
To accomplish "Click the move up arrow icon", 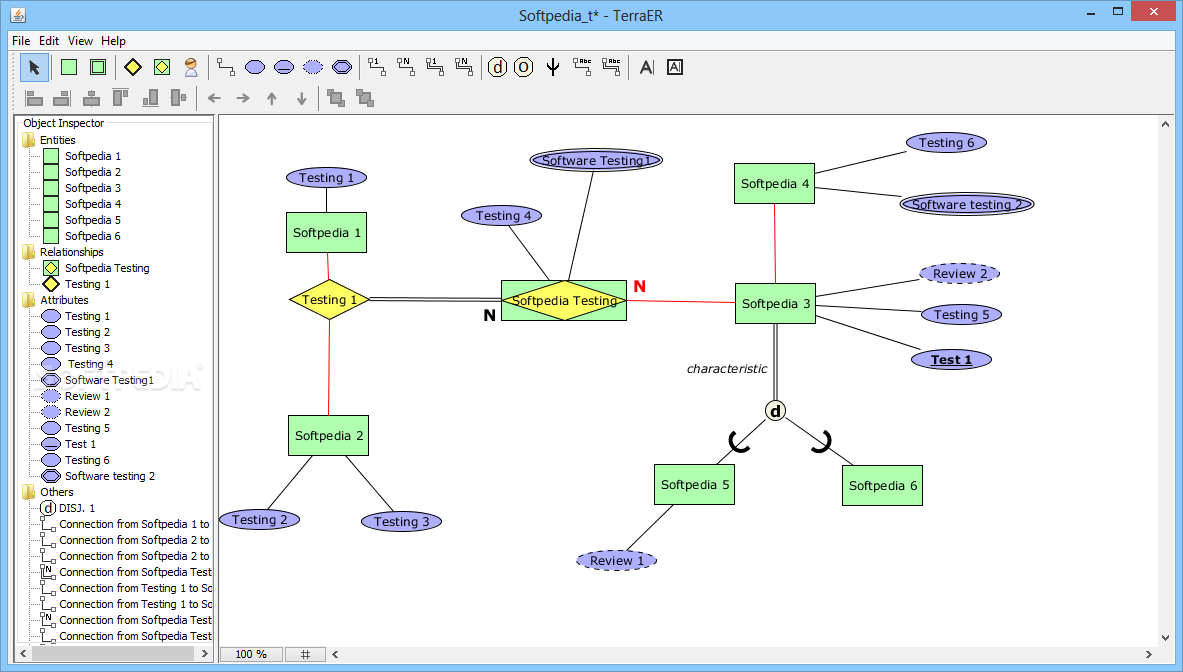I will 272,98.
